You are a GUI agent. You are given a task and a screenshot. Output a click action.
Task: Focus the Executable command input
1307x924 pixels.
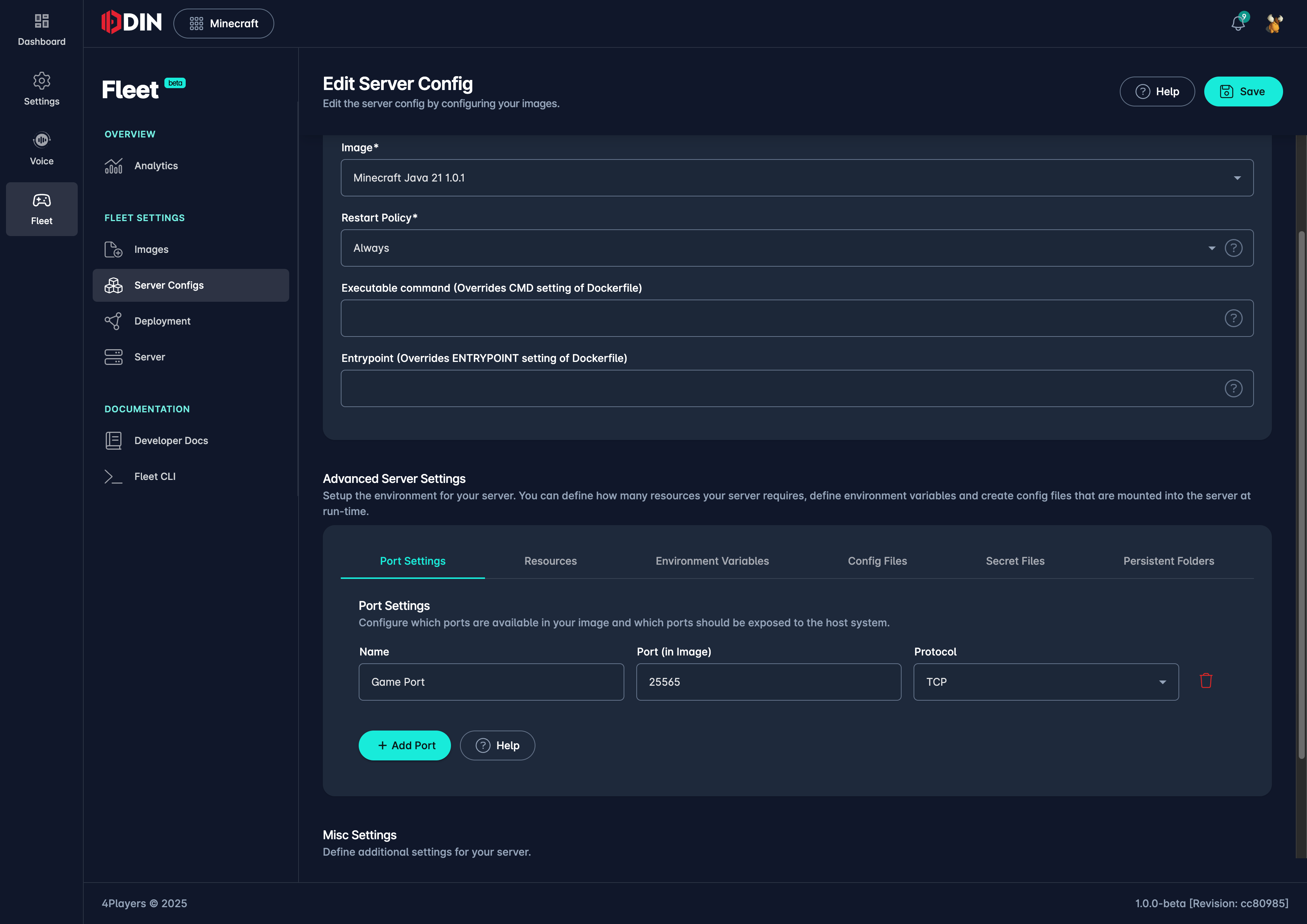tap(797, 318)
